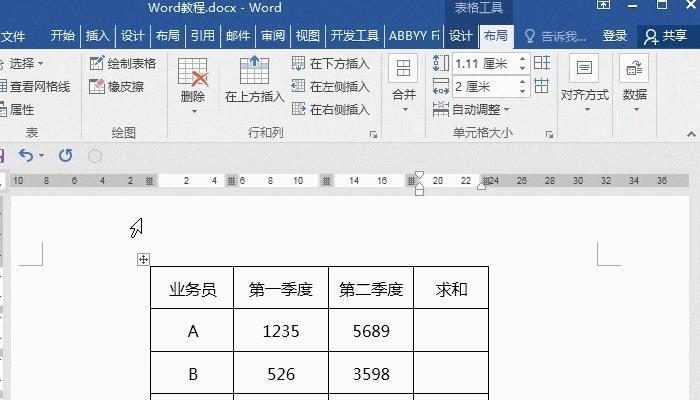Screen dimensions: 700x400
Task: Switch to the 开始 tab
Action: pos(62,36)
